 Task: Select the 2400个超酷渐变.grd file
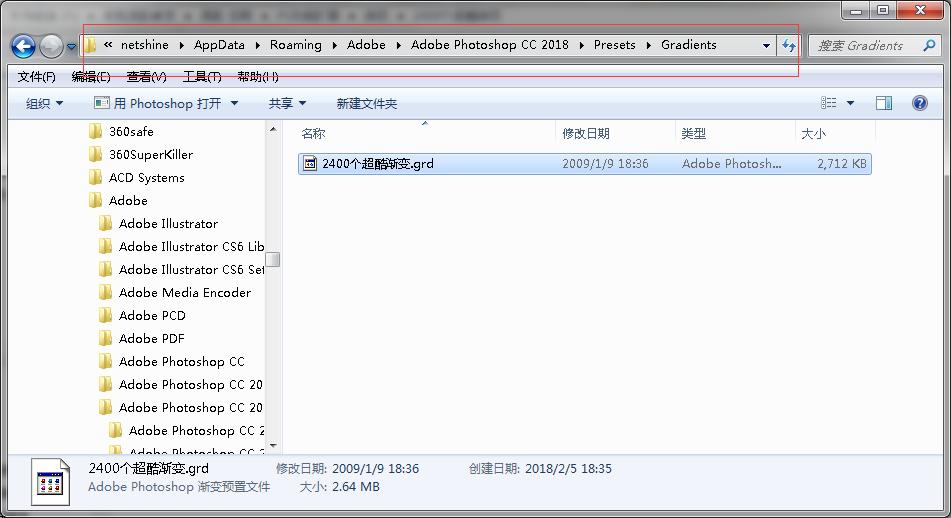[x=585, y=164]
